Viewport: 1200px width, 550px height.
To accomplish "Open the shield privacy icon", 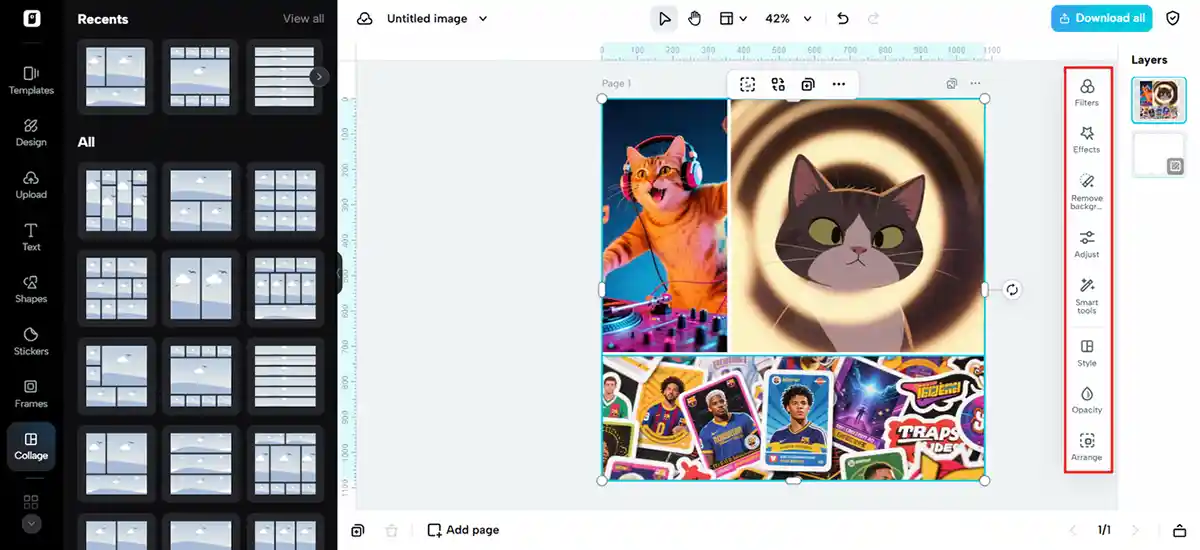I will [1174, 18].
